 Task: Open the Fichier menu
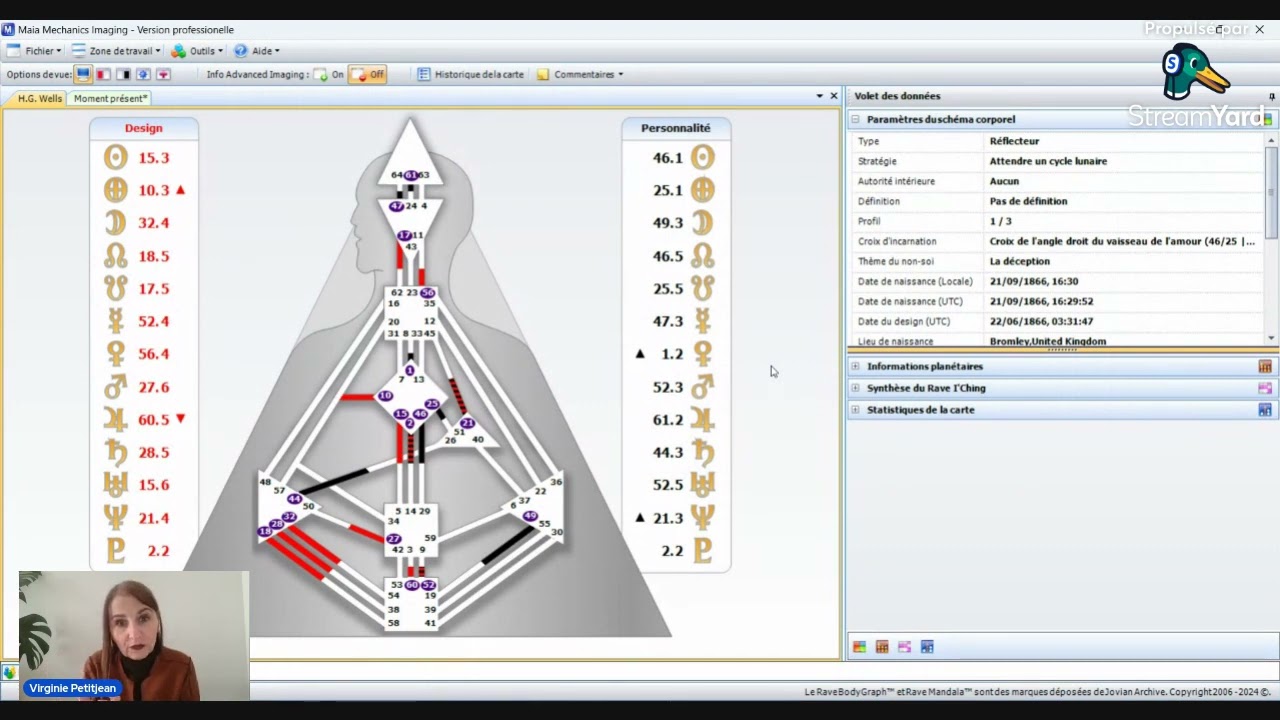[34, 51]
